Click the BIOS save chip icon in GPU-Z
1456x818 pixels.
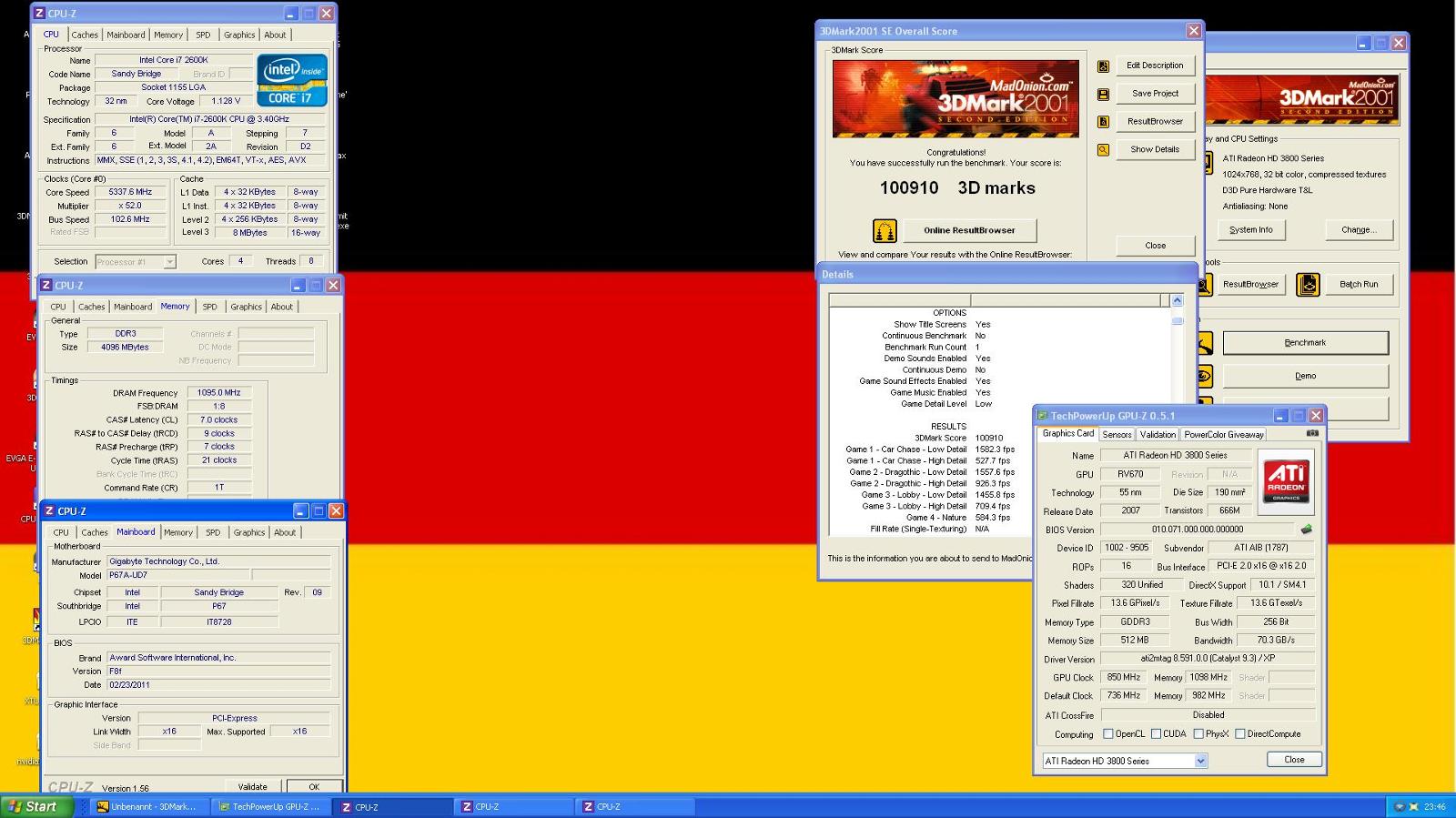point(1307,529)
